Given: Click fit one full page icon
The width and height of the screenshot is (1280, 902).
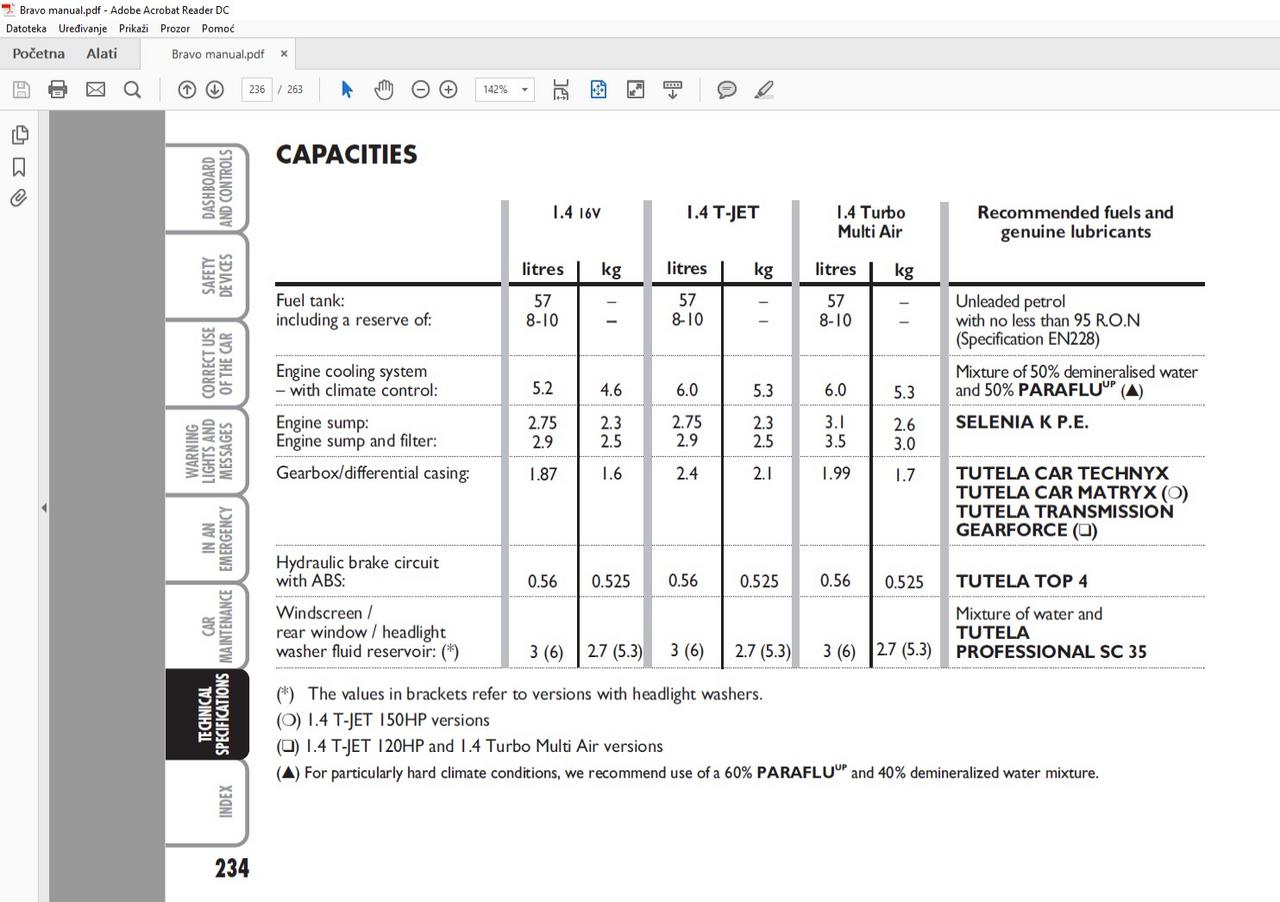Looking at the screenshot, I should [x=598, y=89].
